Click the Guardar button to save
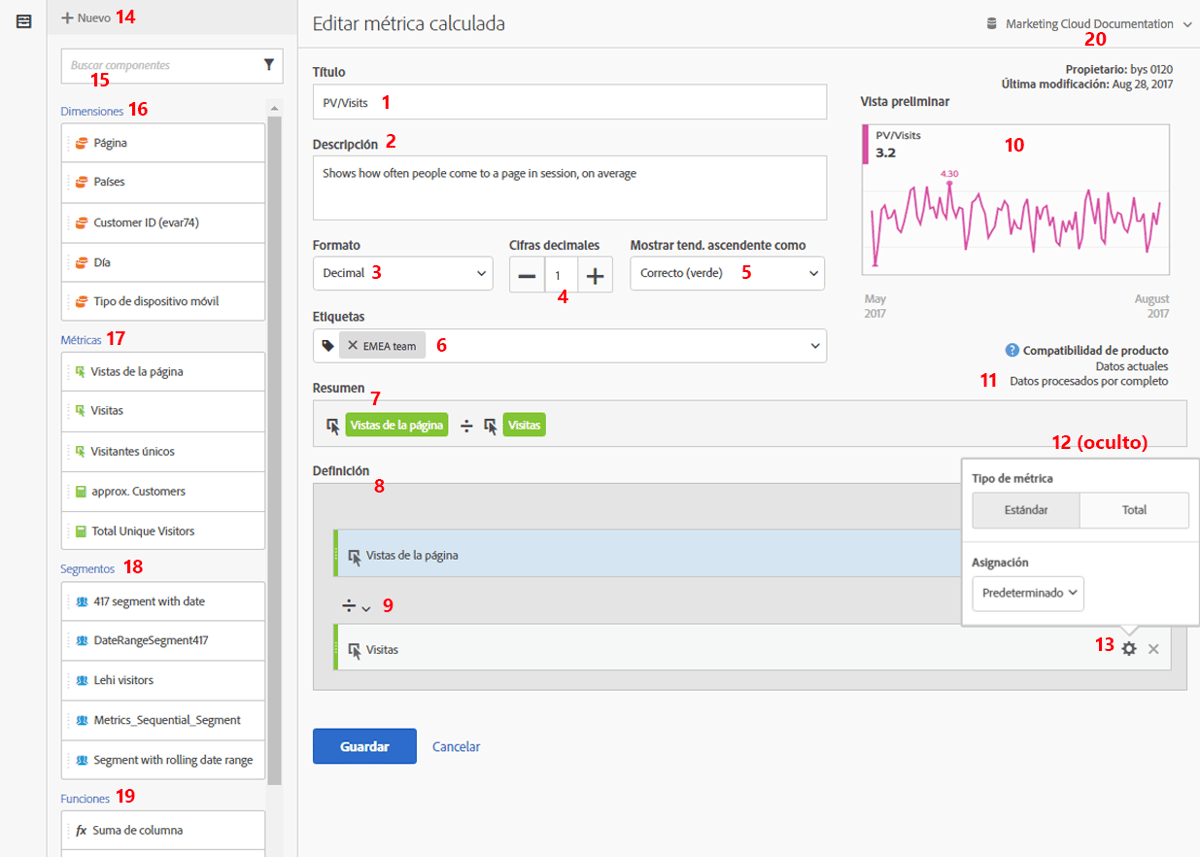The height and width of the screenshot is (857, 1200). click(x=364, y=746)
